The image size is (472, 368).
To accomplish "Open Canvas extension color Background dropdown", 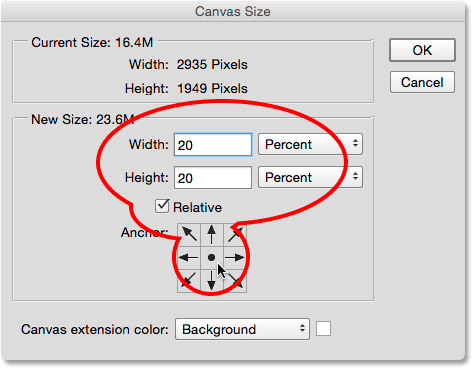I will point(242,329).
